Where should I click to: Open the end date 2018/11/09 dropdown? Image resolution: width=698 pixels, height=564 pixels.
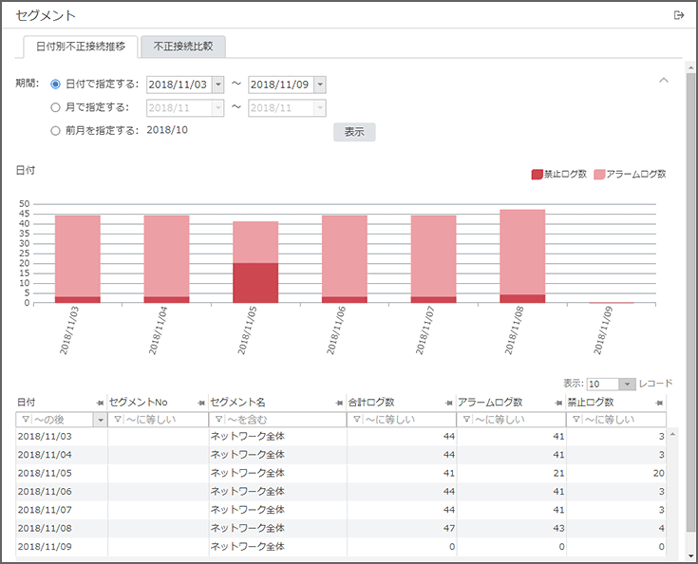[x=319, y=85]
